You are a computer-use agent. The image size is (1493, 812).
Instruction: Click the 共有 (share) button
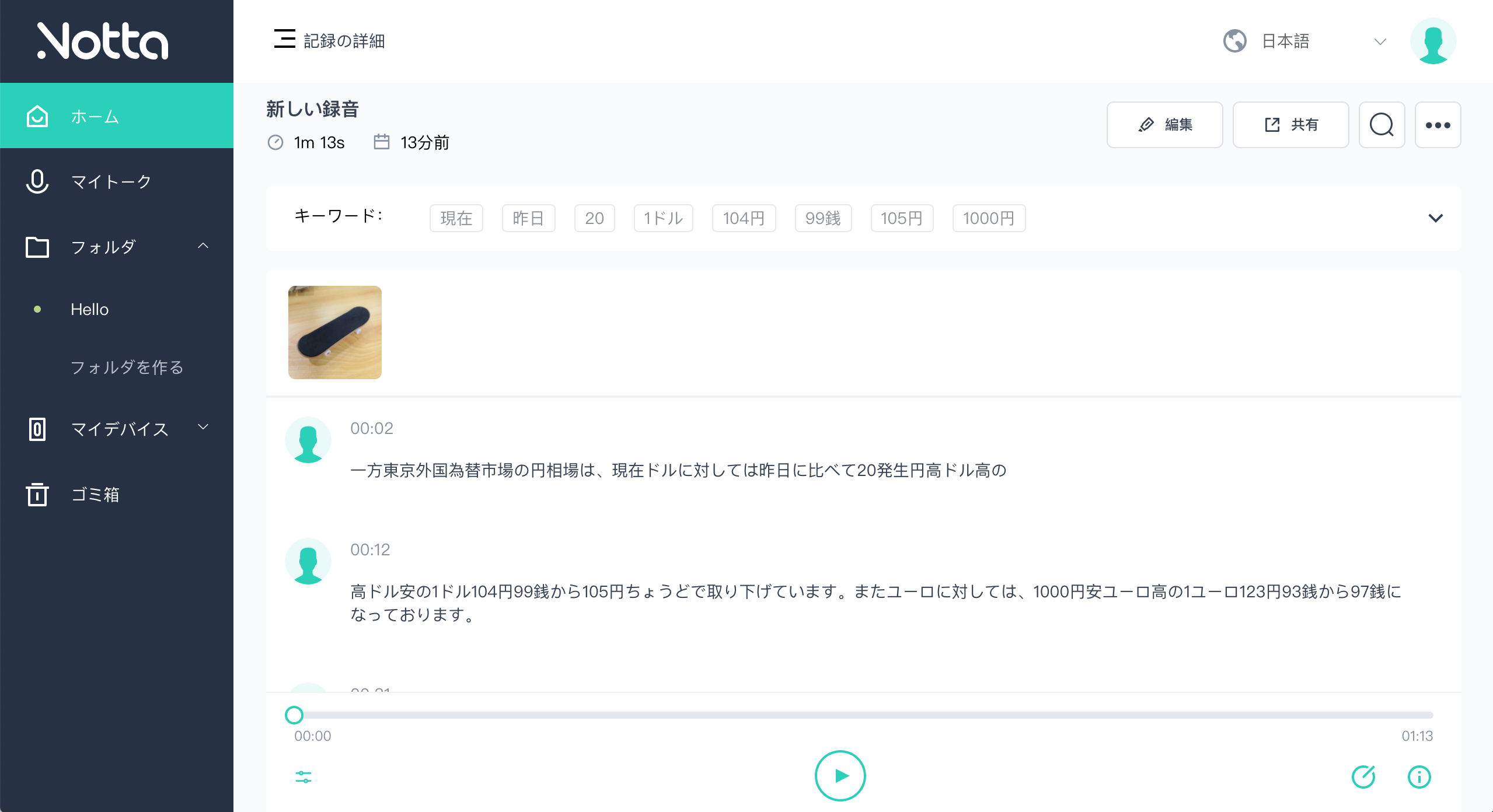click(1290, 124)
